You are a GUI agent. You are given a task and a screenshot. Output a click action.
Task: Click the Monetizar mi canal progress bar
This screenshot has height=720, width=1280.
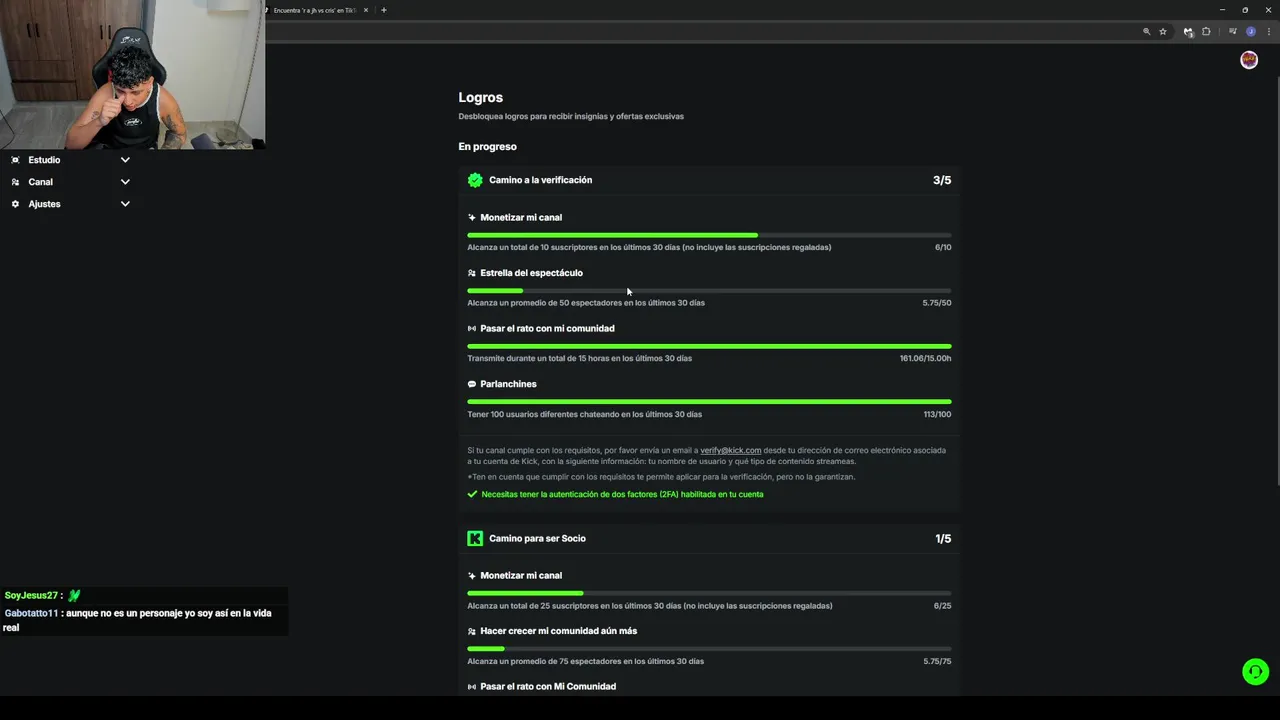pyautogui.click(x=709, y=235)
